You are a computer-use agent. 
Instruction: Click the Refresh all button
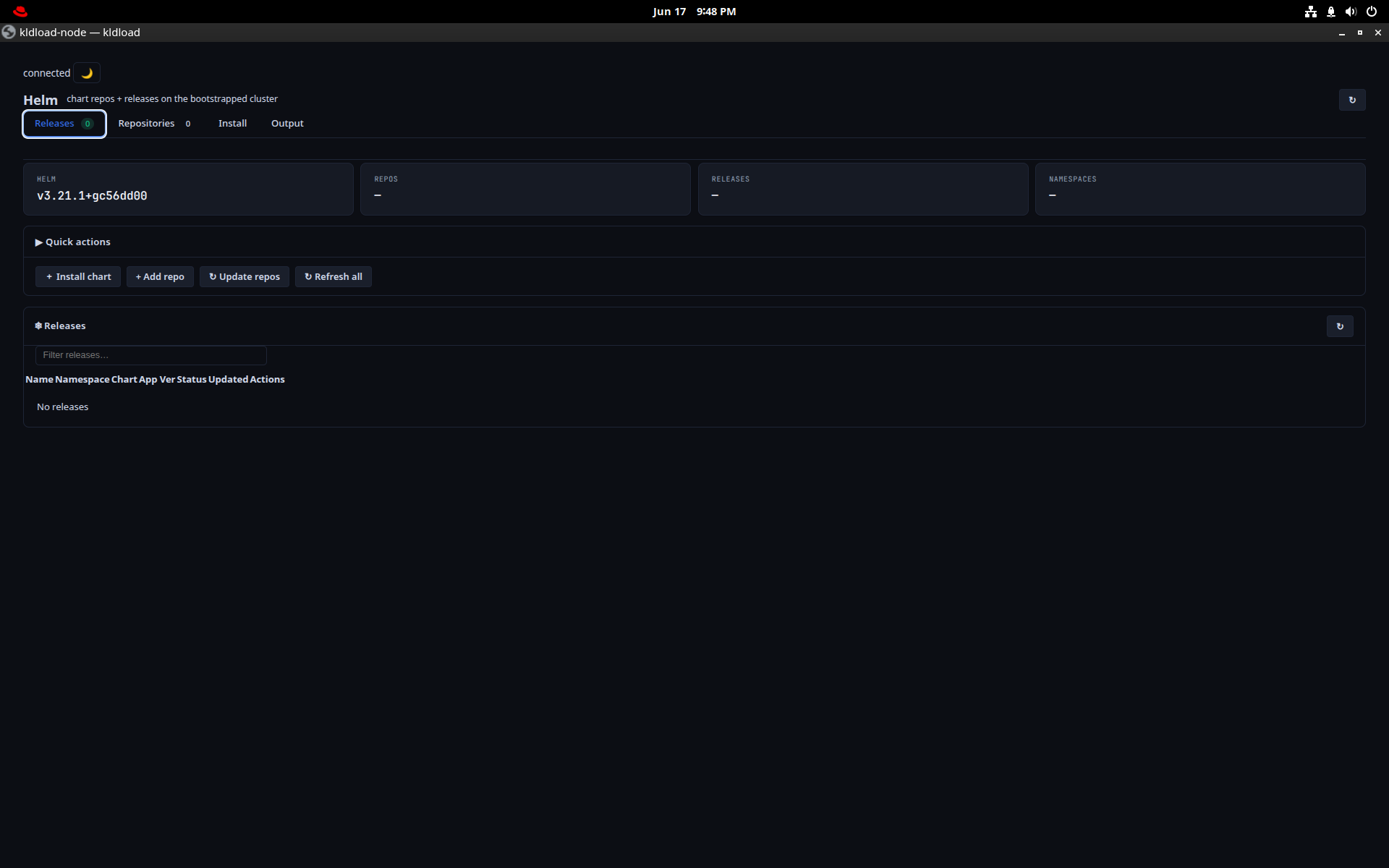[x=334, y=277]
